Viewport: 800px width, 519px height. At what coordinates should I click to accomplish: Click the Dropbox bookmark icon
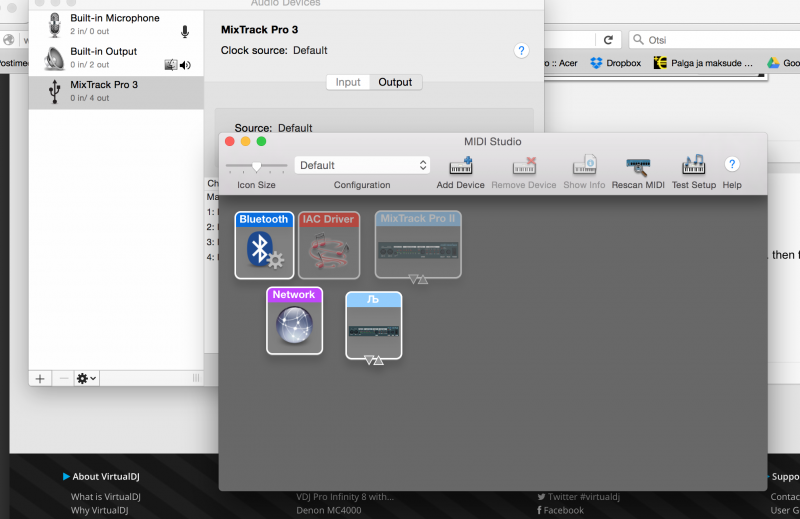coord(597,63)
